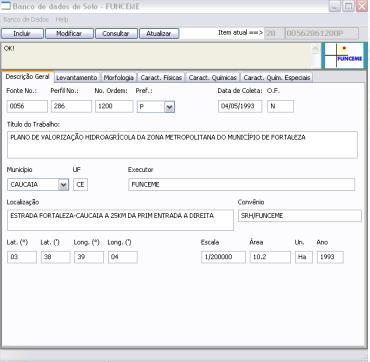
Task: Click the application icon in title bar
Action: [x=6, y=6]
